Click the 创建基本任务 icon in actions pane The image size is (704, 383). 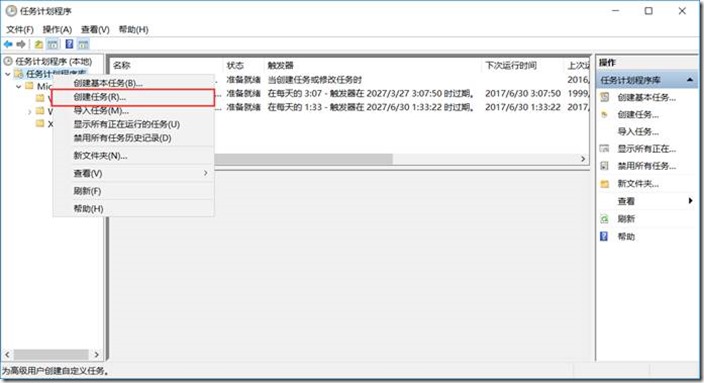tap(605, 97)
